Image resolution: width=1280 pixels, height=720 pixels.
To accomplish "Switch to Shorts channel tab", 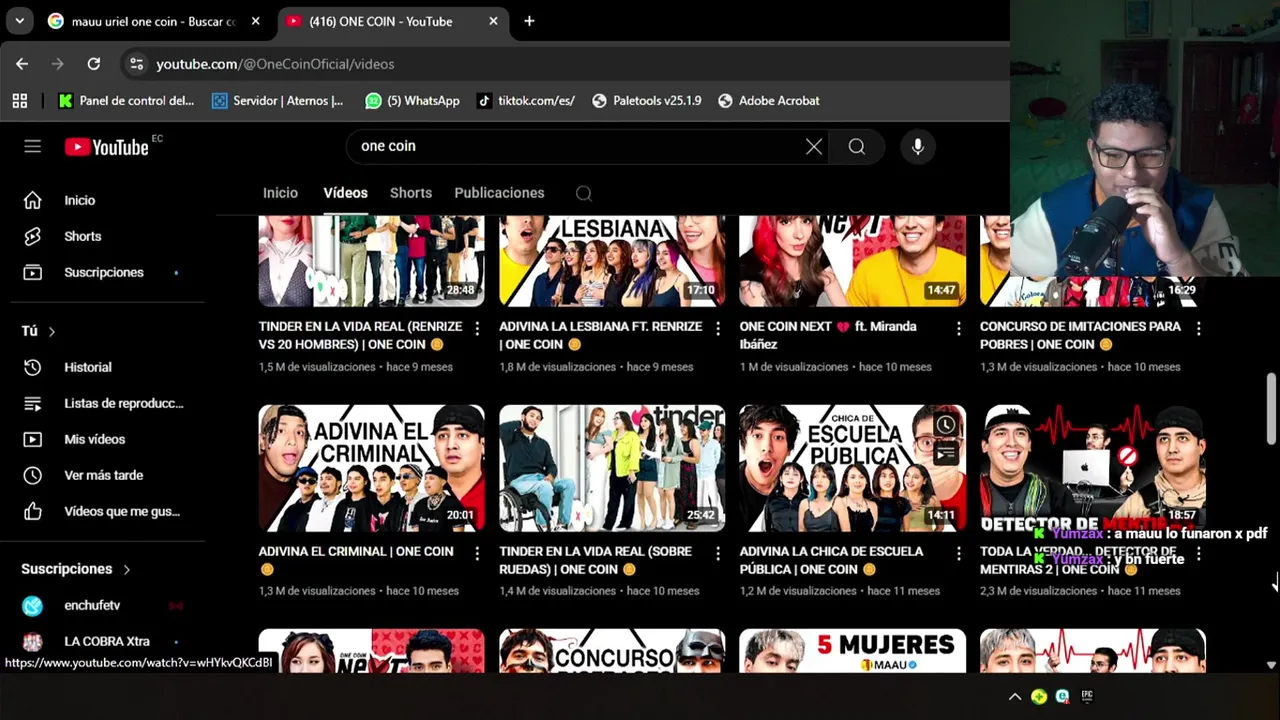I will (x=411, y=193).
